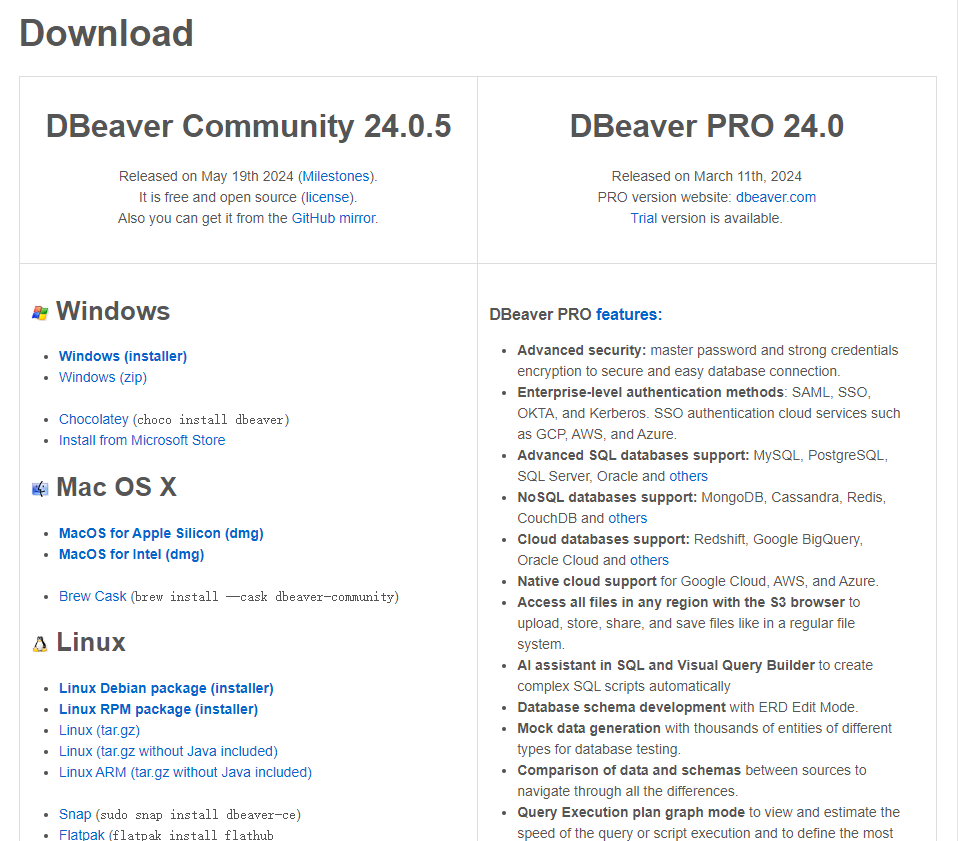
Task: Click 'Native cloud support' feature text
Action: pos(587,581)
